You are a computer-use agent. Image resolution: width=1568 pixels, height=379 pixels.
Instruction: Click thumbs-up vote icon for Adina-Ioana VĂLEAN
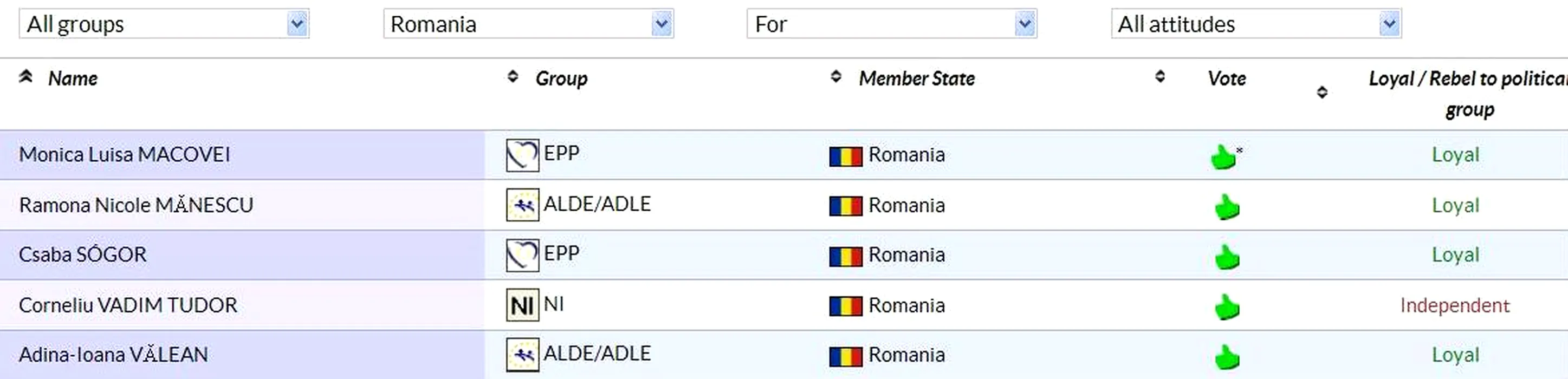[1227, 356]
